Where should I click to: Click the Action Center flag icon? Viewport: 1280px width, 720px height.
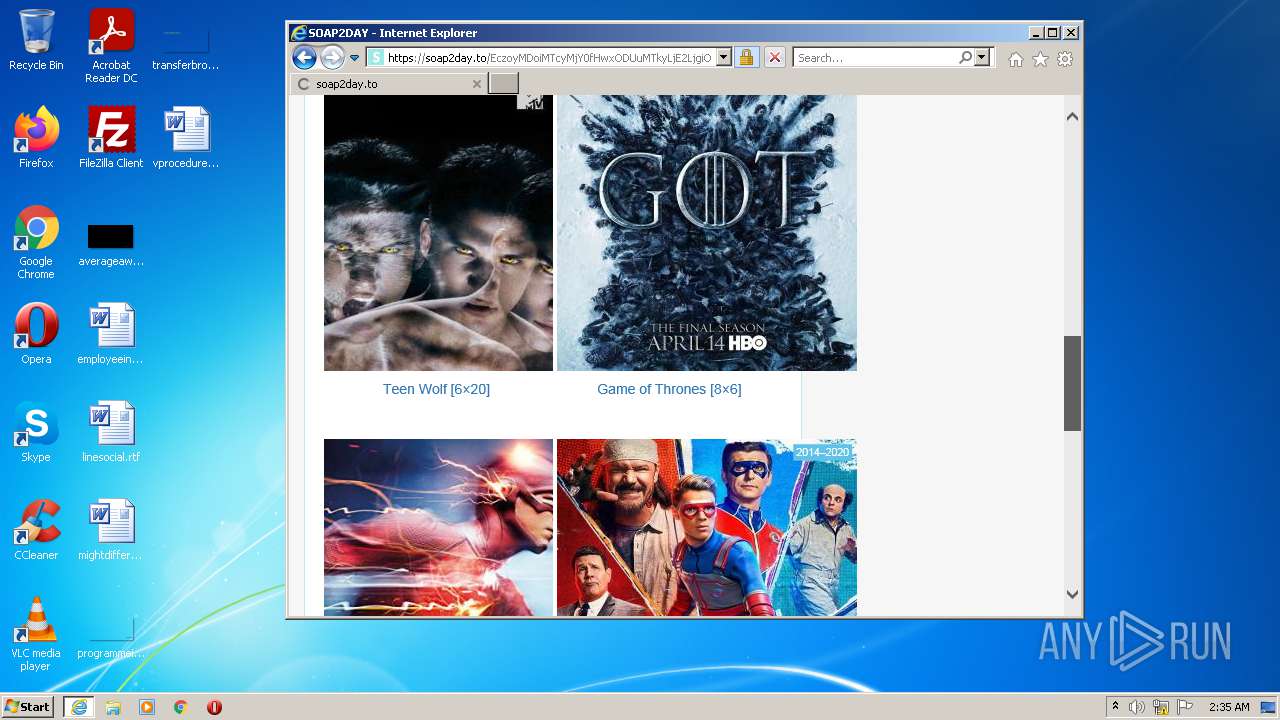tap(1185, 707)
